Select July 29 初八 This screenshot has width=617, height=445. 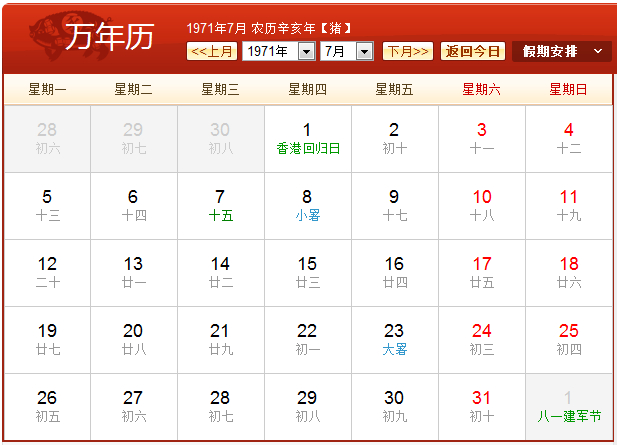pos(308,406)
